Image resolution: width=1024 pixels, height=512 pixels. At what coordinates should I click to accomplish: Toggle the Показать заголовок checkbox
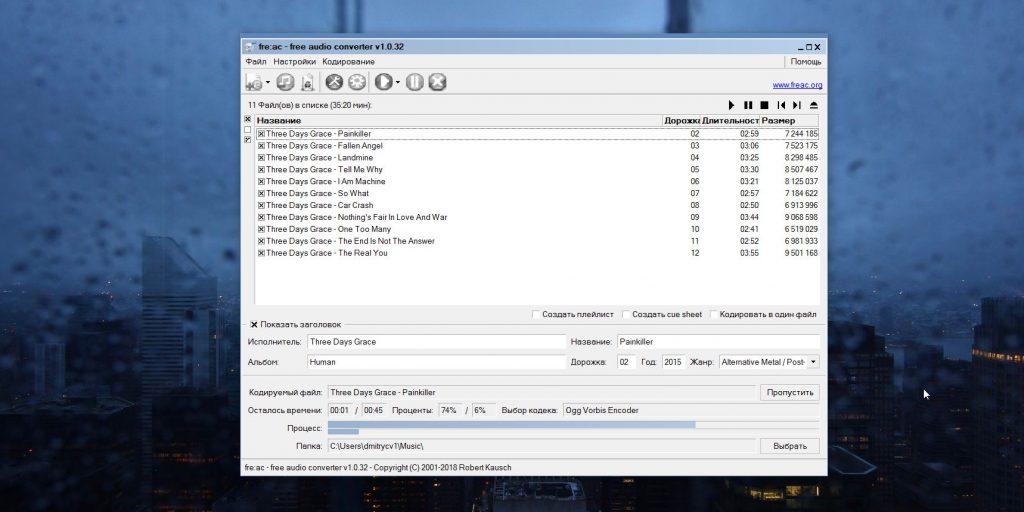254,325
